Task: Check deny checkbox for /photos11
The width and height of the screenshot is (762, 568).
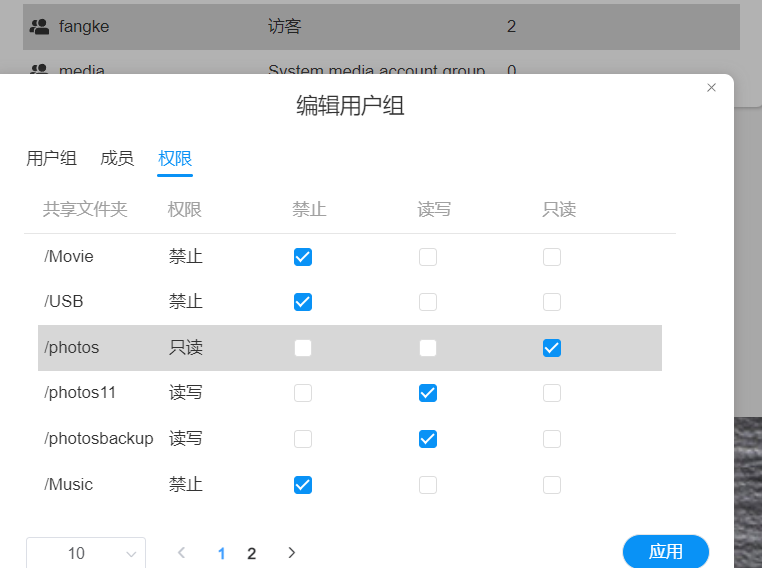Action: 303,393
